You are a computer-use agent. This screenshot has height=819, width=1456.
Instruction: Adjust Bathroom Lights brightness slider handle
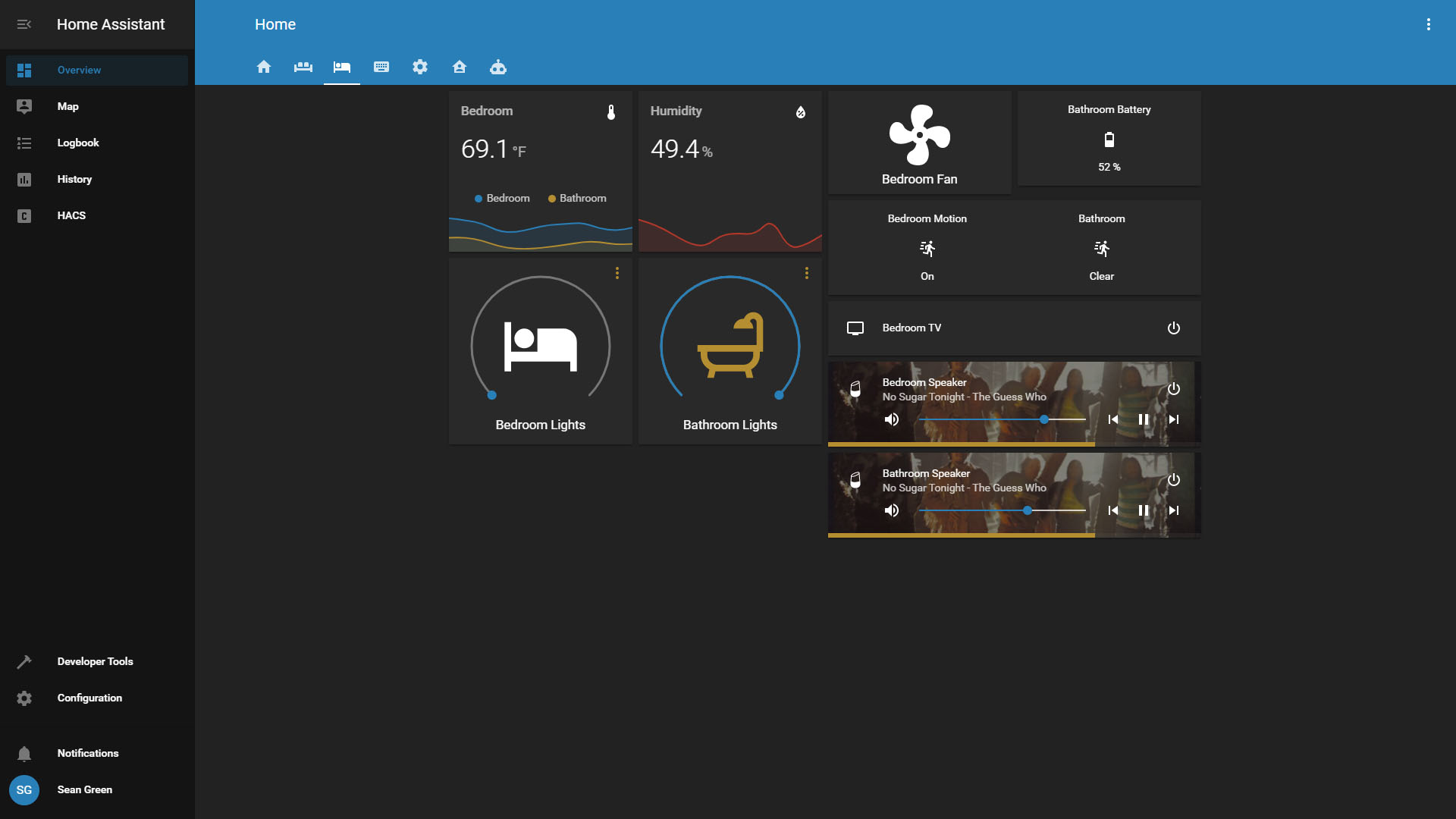779,395
